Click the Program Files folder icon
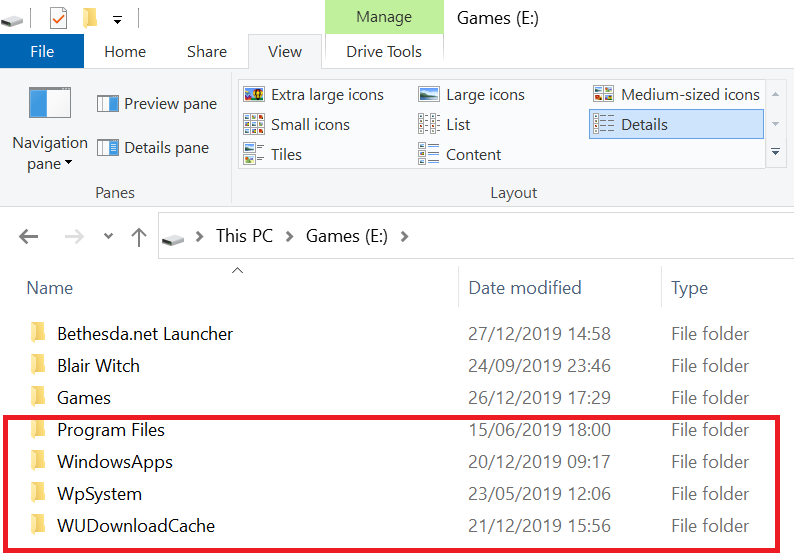794x557 pixels. click(x=38, y=429)
